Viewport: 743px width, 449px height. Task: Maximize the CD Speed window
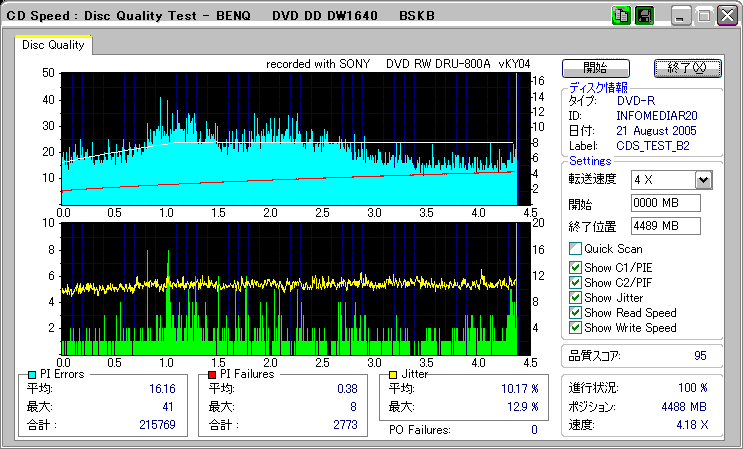point(703,16)
